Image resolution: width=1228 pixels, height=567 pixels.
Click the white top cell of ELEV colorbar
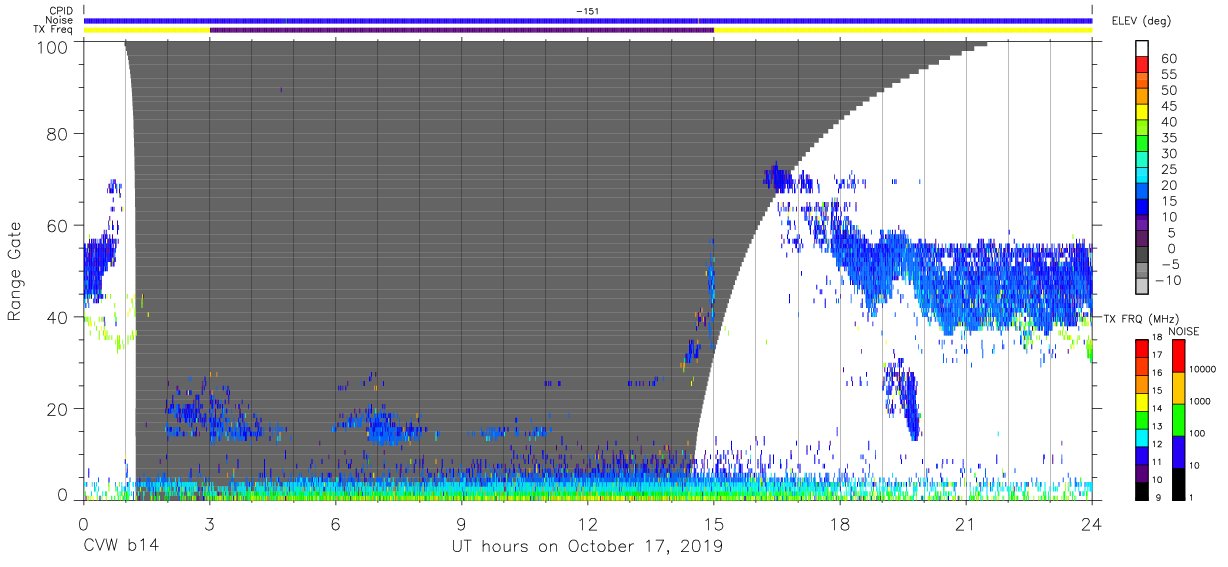coord(1142,51)
